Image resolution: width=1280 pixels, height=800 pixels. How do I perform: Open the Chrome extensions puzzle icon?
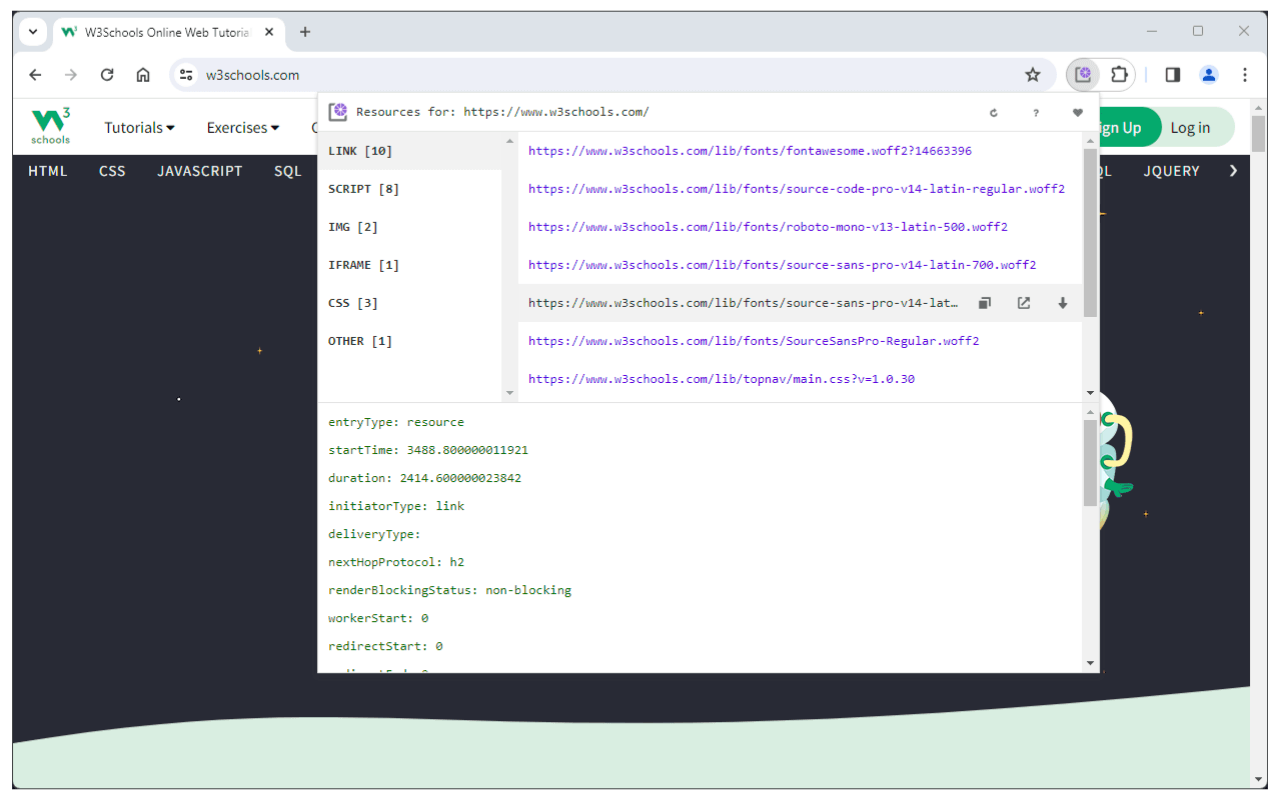coord(1119,75)
